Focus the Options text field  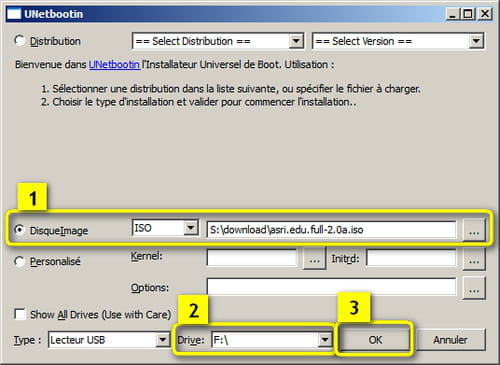coord(332,286)
